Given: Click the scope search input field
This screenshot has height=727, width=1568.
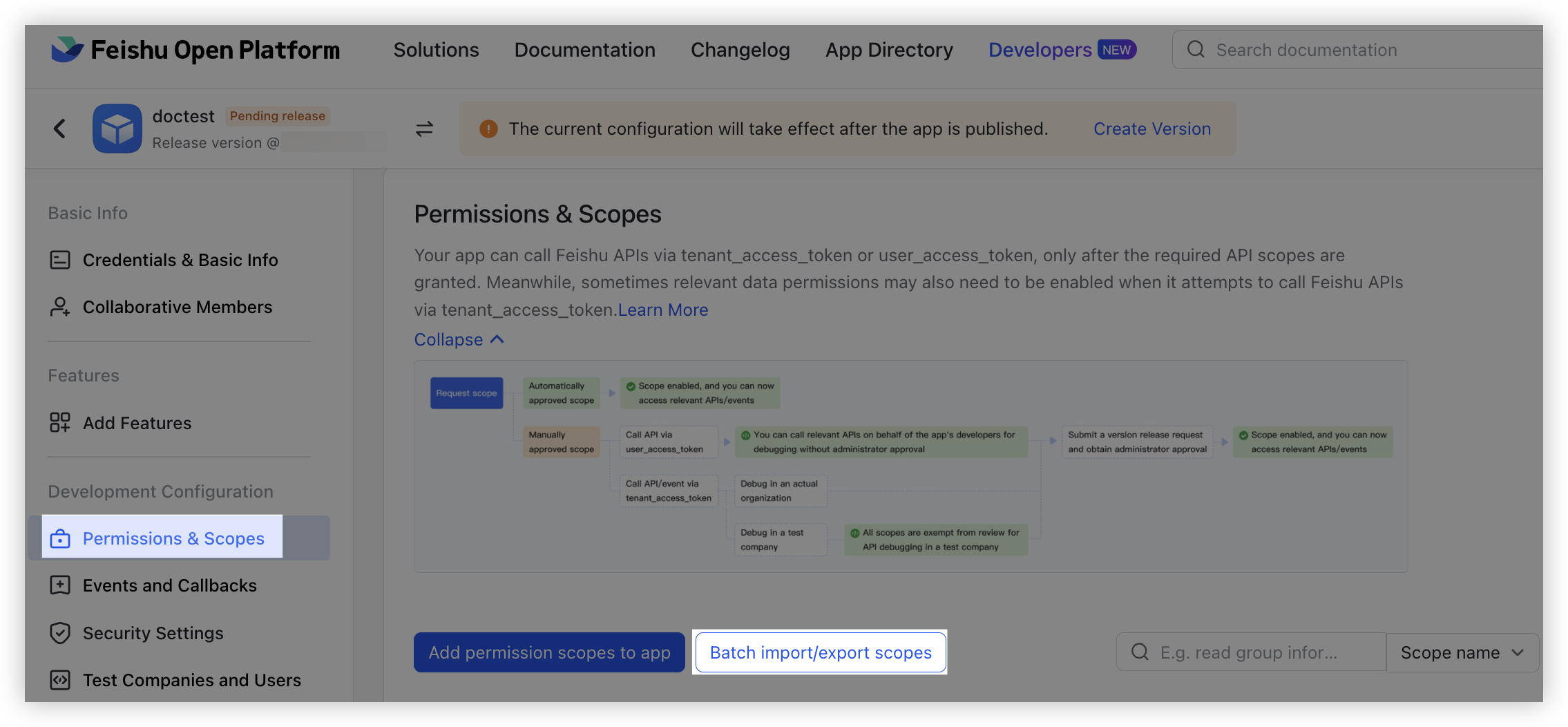Looking at the screenshot, I should click(1251, 652).
